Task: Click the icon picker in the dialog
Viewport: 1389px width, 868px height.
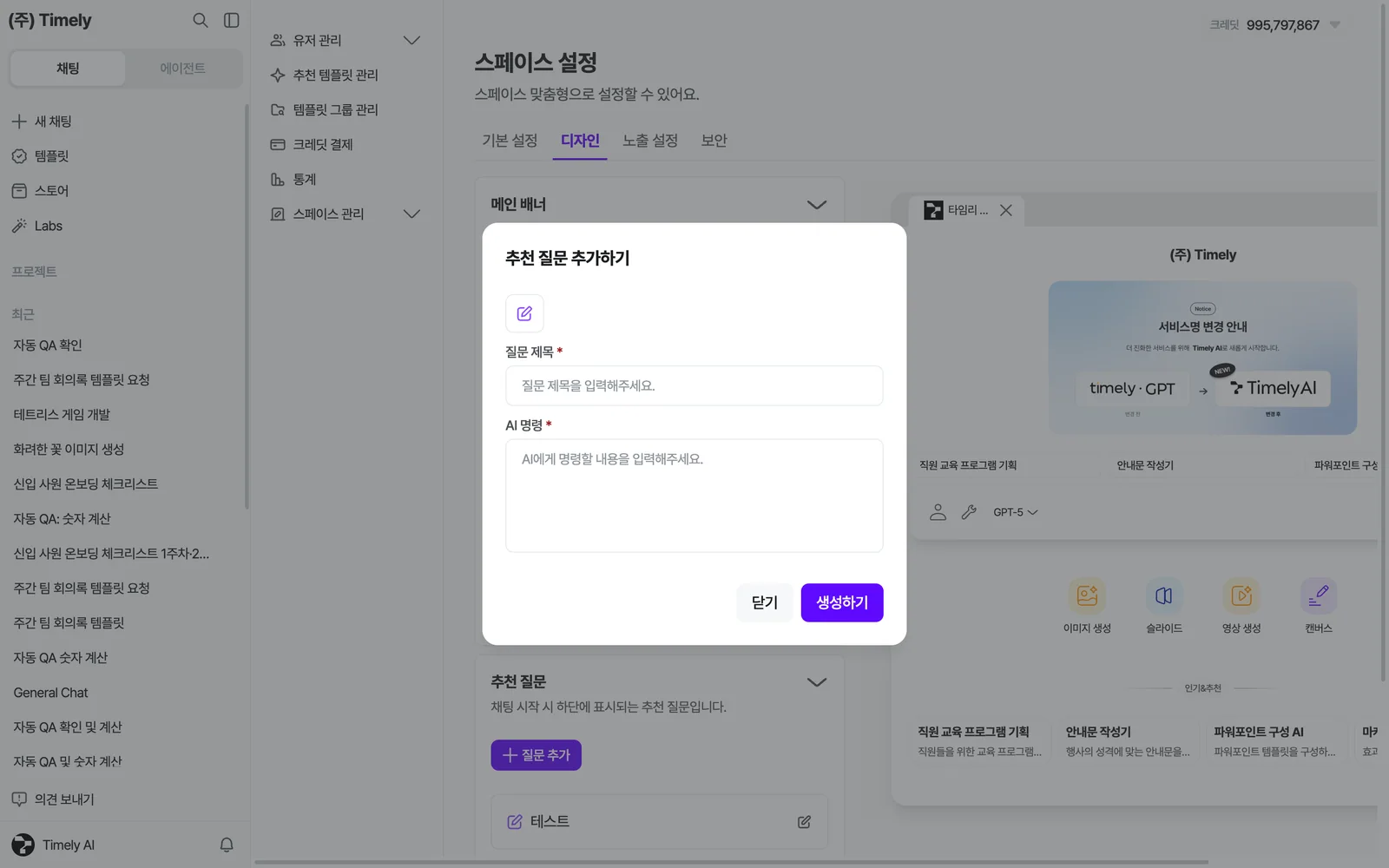Action: (x=524, y=313)
